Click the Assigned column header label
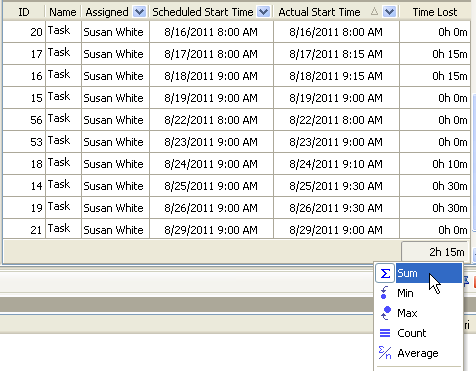 tap(107, 12)
